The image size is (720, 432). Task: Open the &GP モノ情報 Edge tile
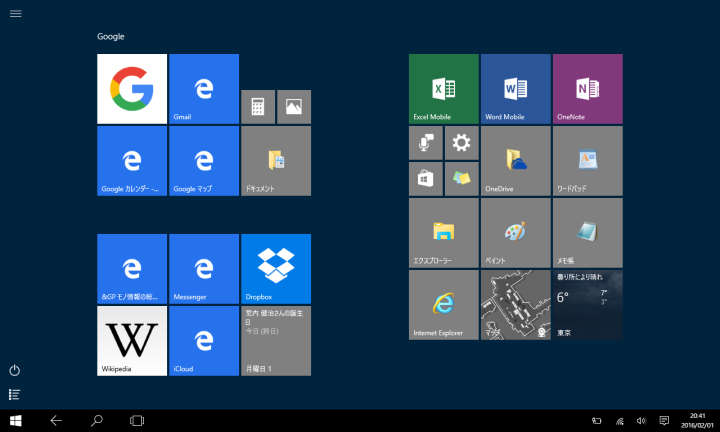(132, 269)
